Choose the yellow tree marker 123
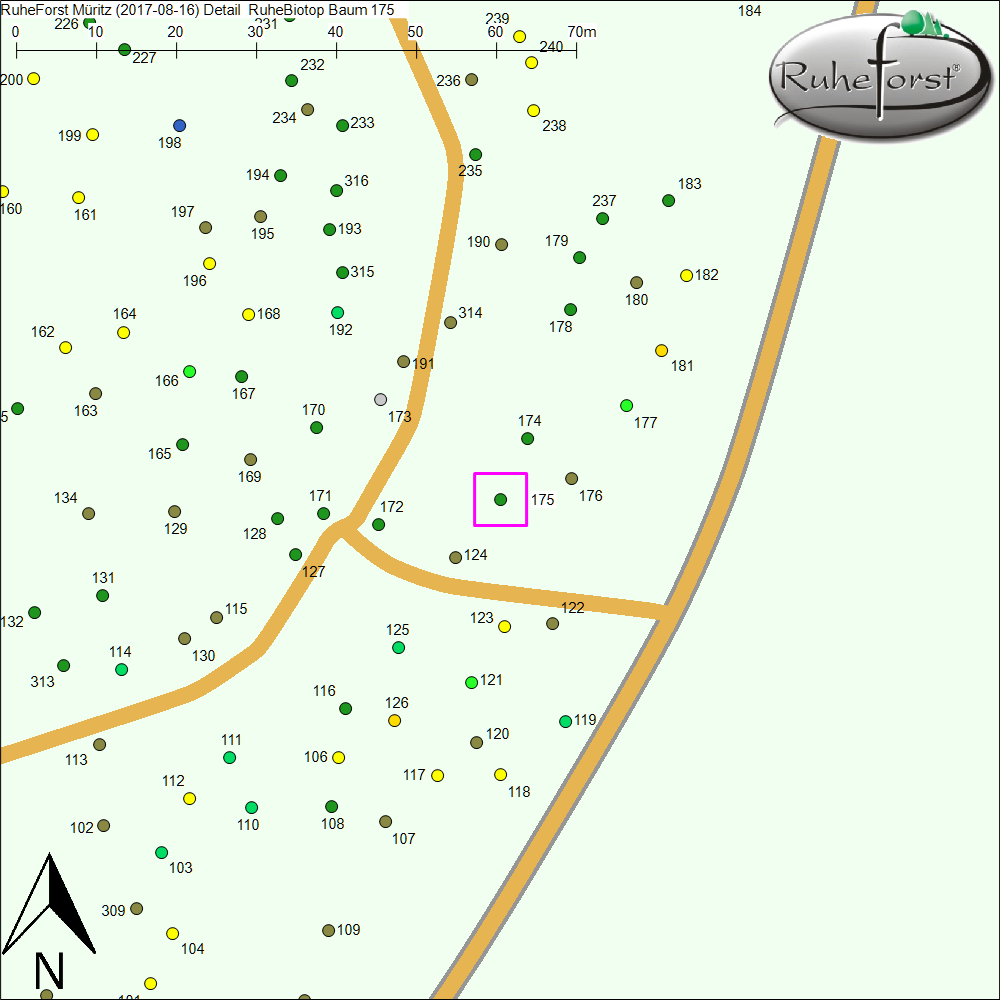1000x1000 pixels. [x=504, y=626]
